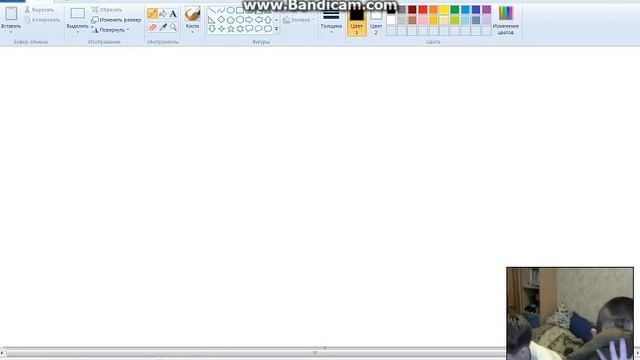Choose the down arrow shape
This screenshot has width=640, height=360.
pyautogui.click(x=212, y=29)
